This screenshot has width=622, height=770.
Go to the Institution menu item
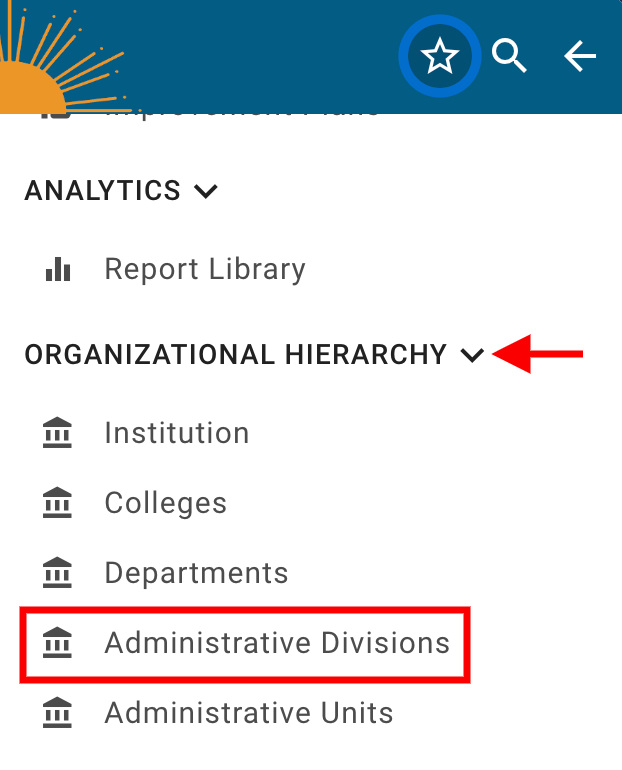click(x=177, y=433)
